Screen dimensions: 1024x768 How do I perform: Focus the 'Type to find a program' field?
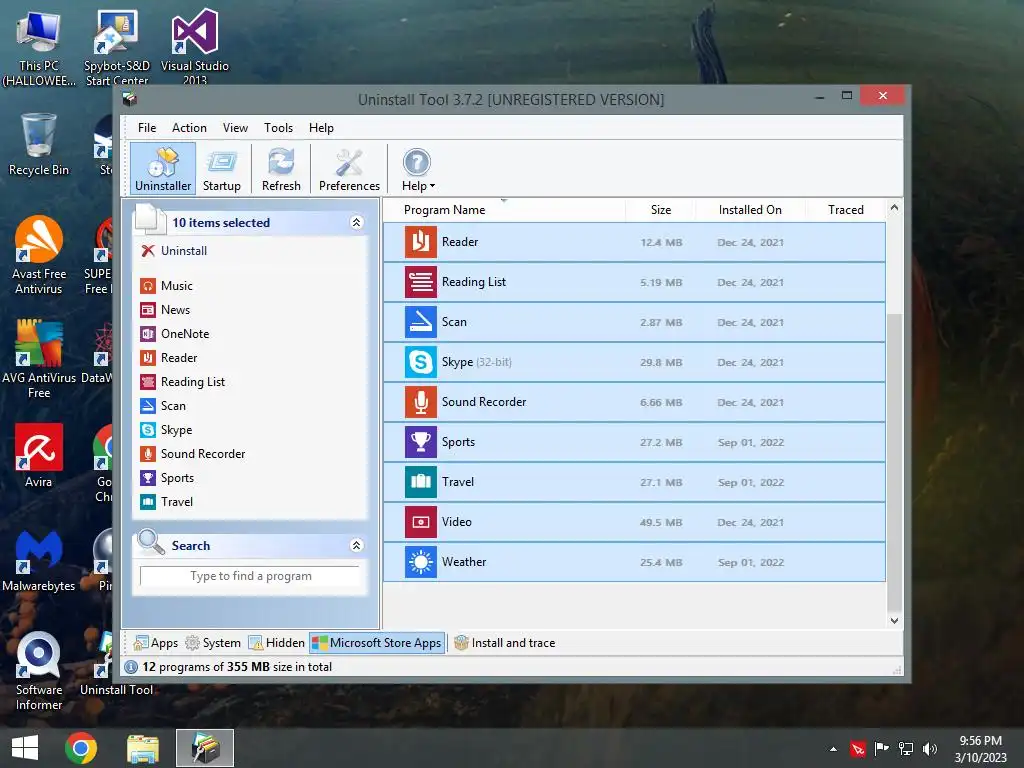tap(250, 576)
